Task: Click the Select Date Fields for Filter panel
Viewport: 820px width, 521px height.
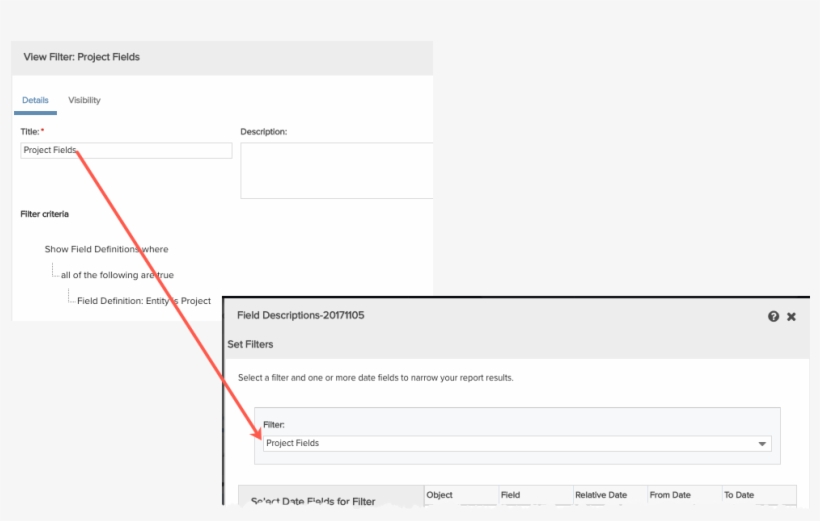Action: pyautogui.click(x=313, y=501)
